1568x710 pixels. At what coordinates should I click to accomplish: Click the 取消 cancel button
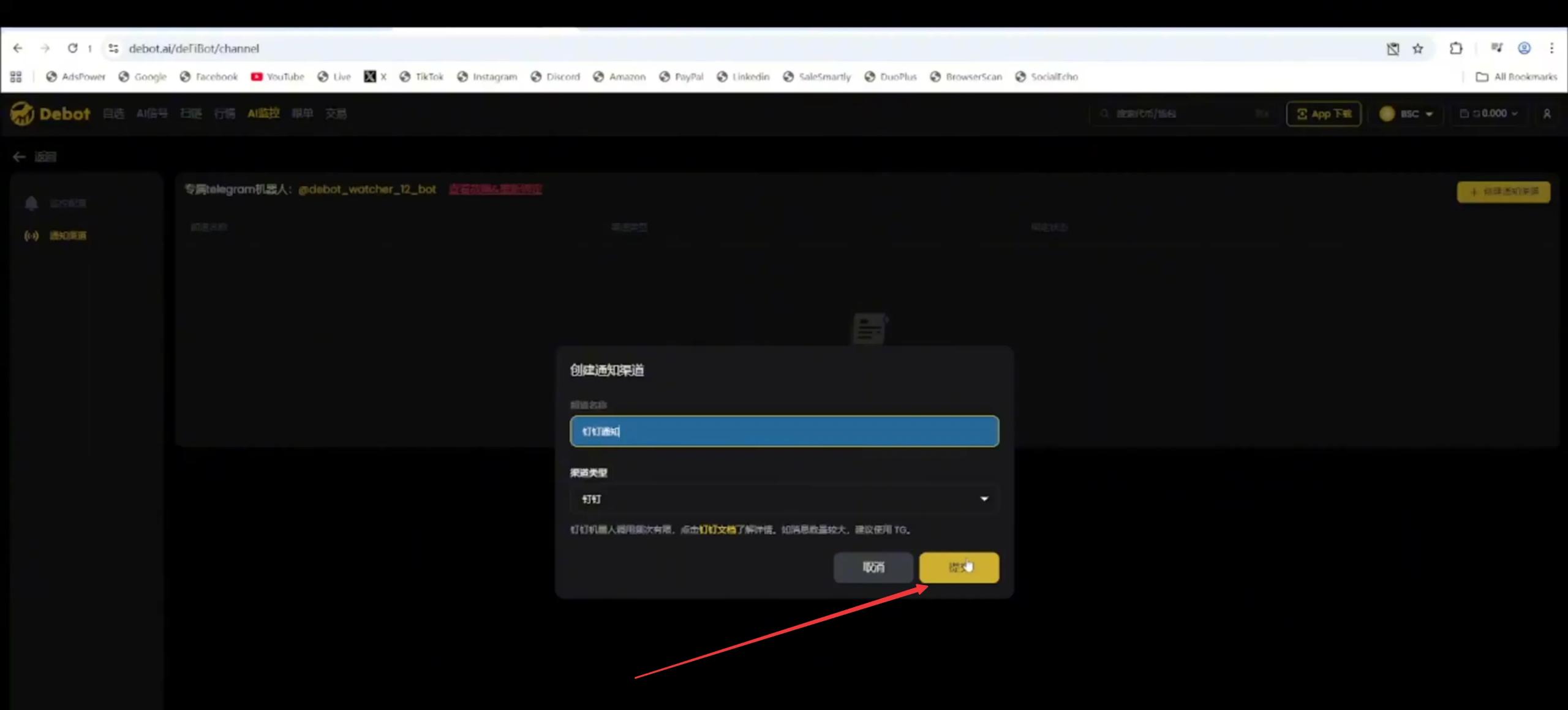[873, 567]
